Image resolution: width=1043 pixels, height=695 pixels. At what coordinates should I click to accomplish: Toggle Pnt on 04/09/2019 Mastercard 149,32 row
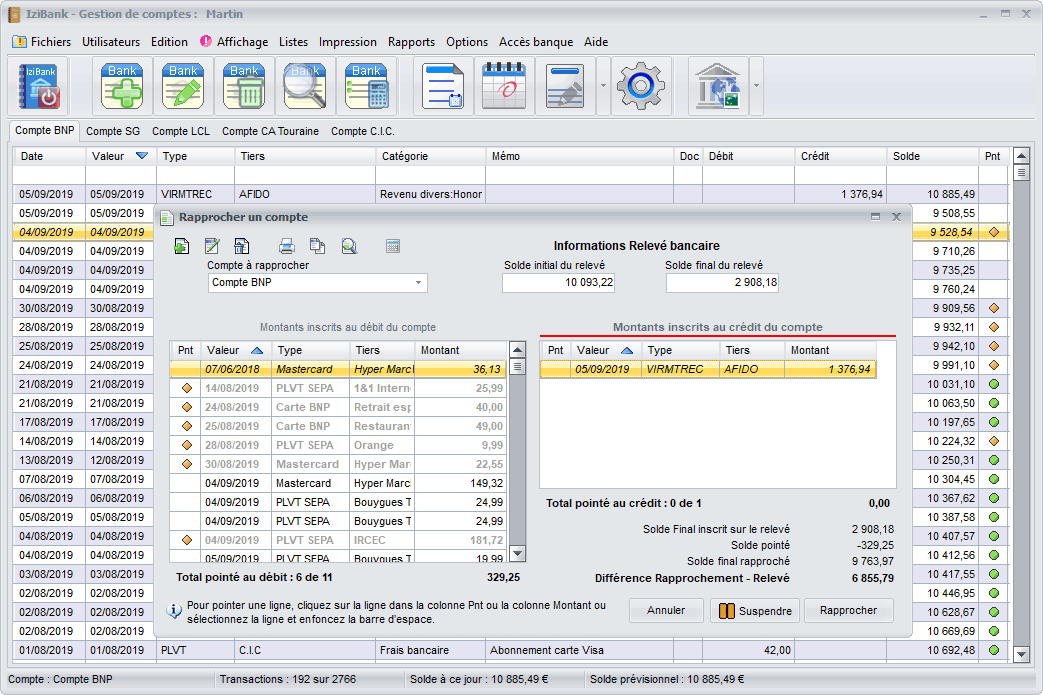[x=186, y=483]
